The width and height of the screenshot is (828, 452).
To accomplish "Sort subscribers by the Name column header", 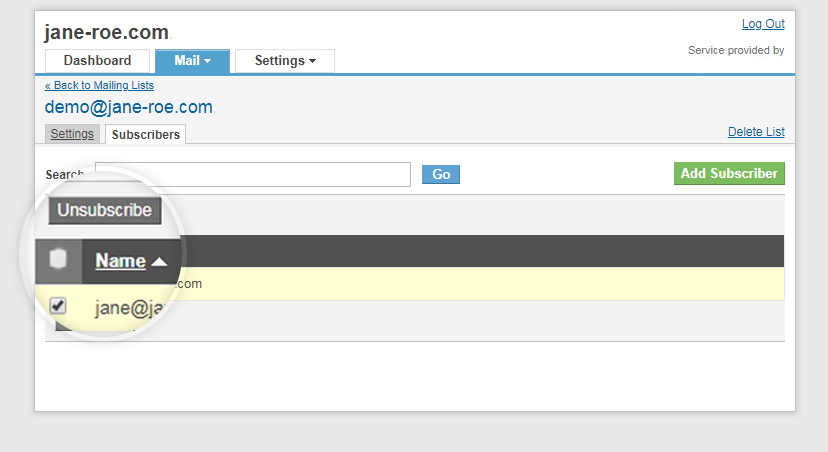I will click(120, 261).
